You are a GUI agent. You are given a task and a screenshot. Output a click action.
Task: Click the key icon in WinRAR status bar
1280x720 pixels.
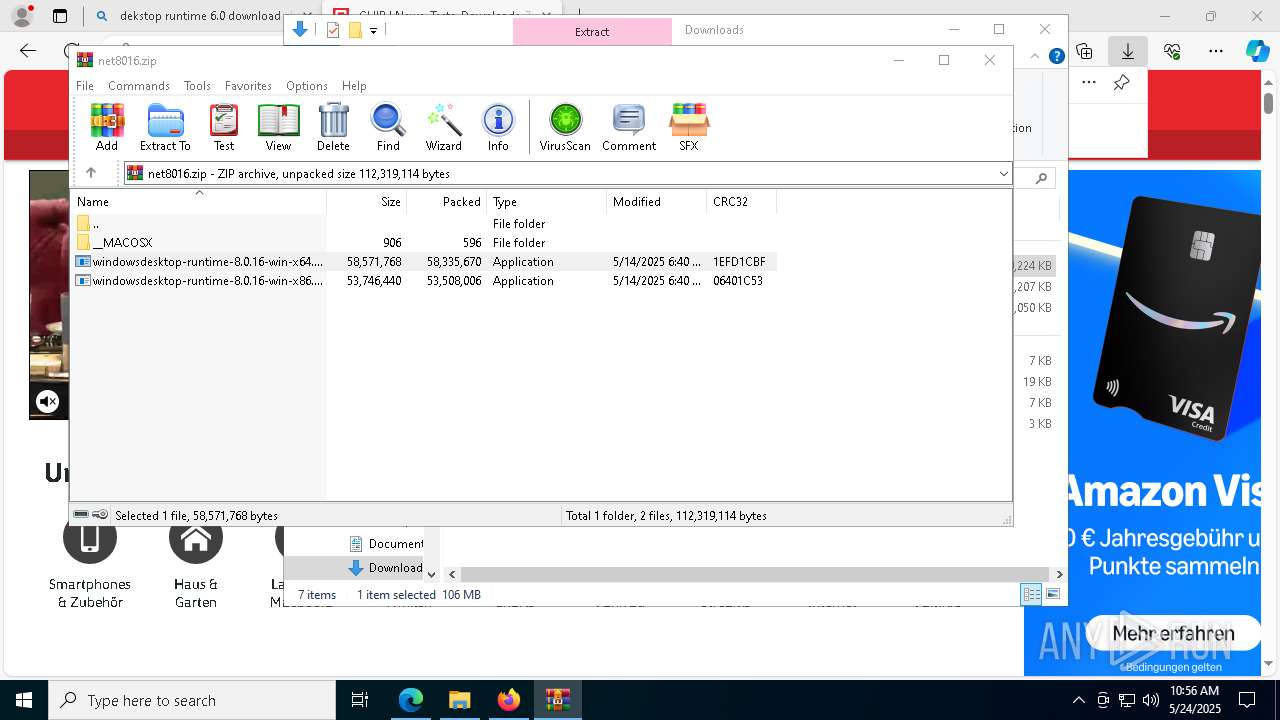click(x=100, y=515)
